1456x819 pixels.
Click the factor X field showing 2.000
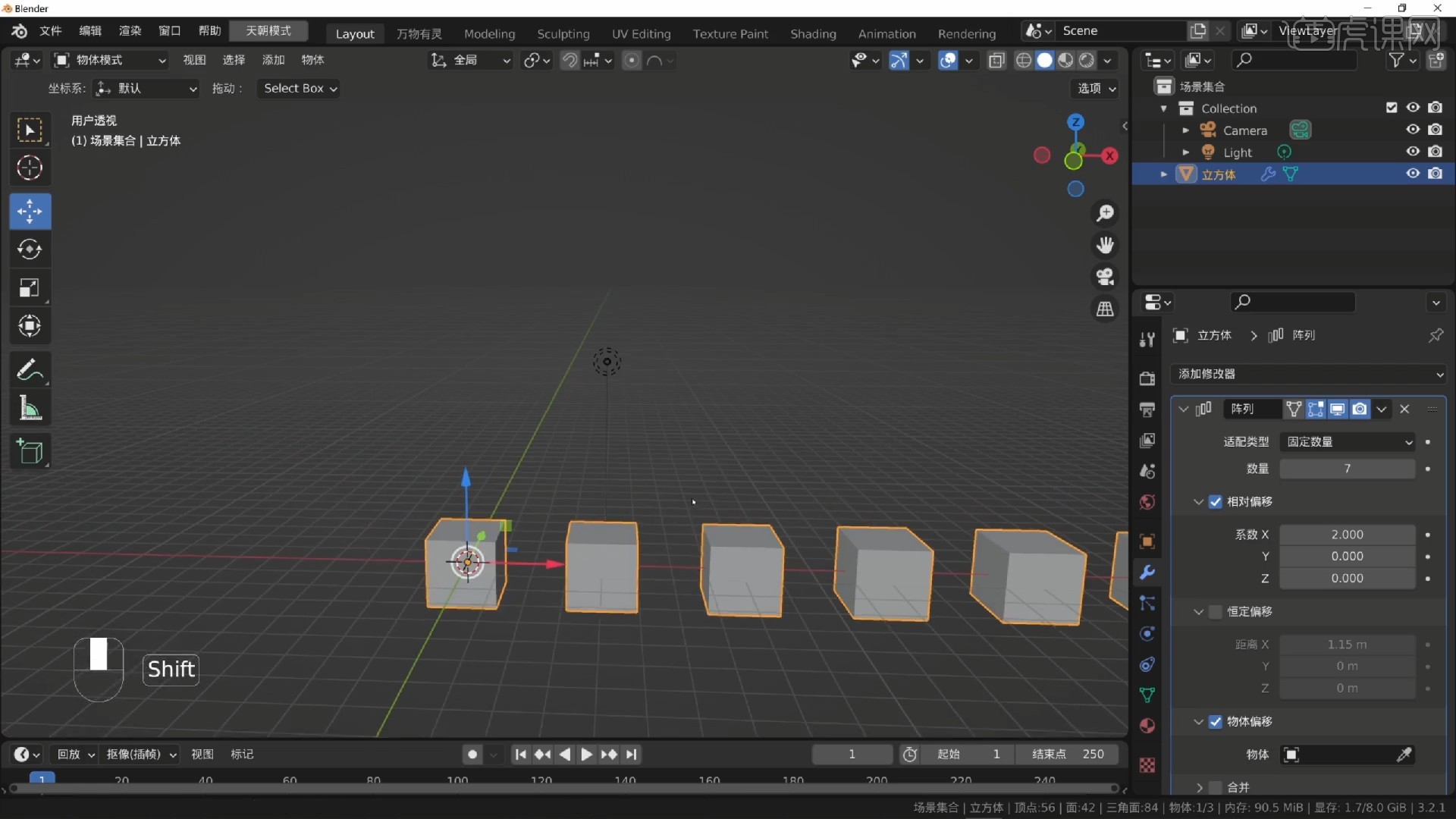[1348, 535]
